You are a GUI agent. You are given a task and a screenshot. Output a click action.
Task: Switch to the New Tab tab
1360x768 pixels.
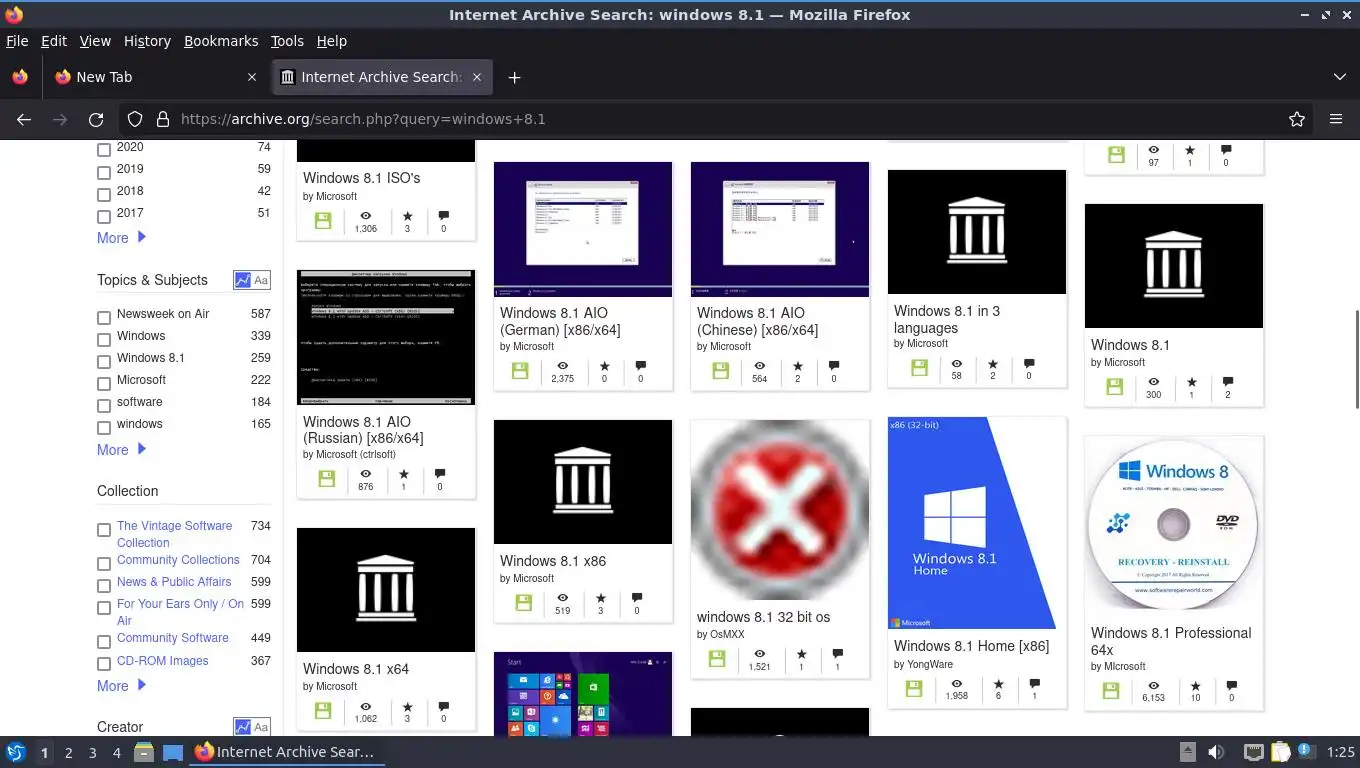click(x=155, y=77)
